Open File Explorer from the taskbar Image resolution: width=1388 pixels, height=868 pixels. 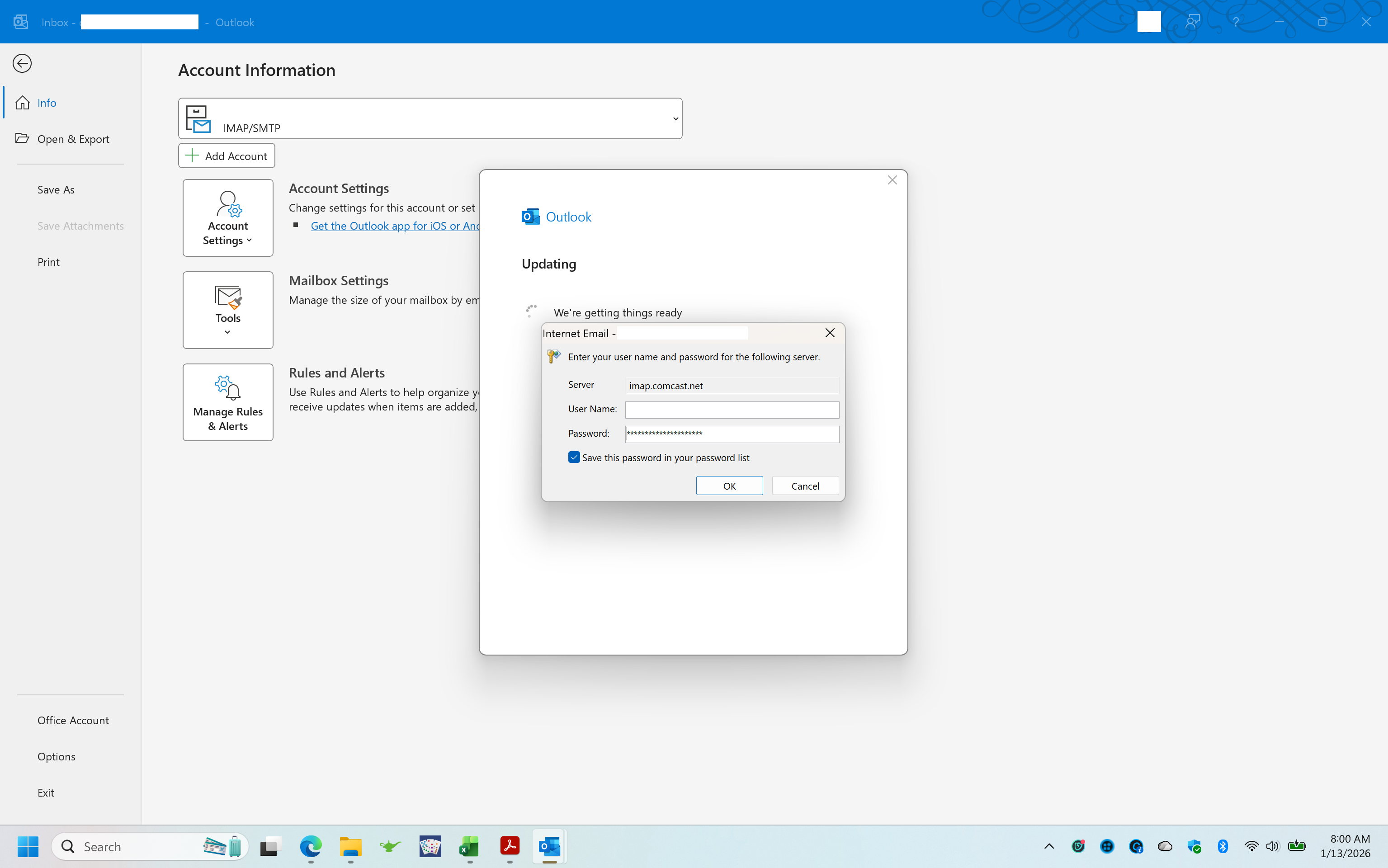tap(350, 846)
